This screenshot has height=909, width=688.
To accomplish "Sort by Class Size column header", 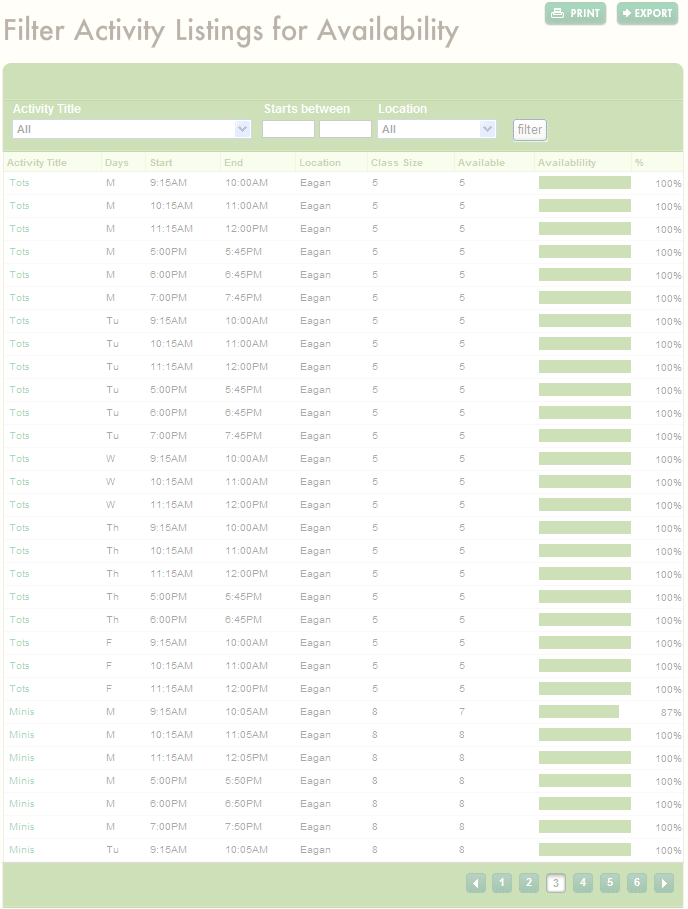I will coord(396,162).
